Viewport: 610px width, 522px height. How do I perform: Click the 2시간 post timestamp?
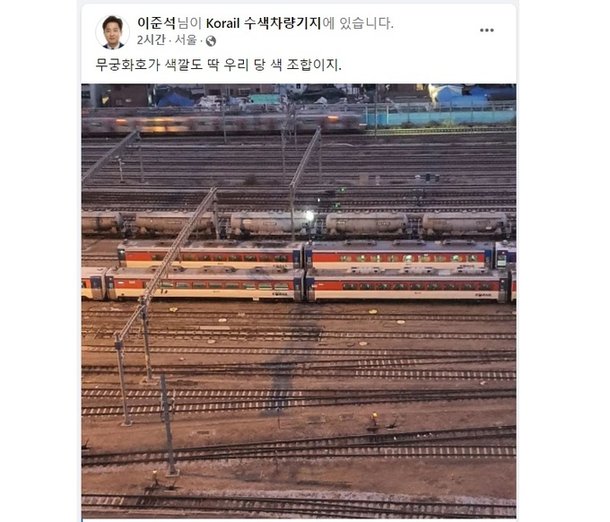point(151,40)
